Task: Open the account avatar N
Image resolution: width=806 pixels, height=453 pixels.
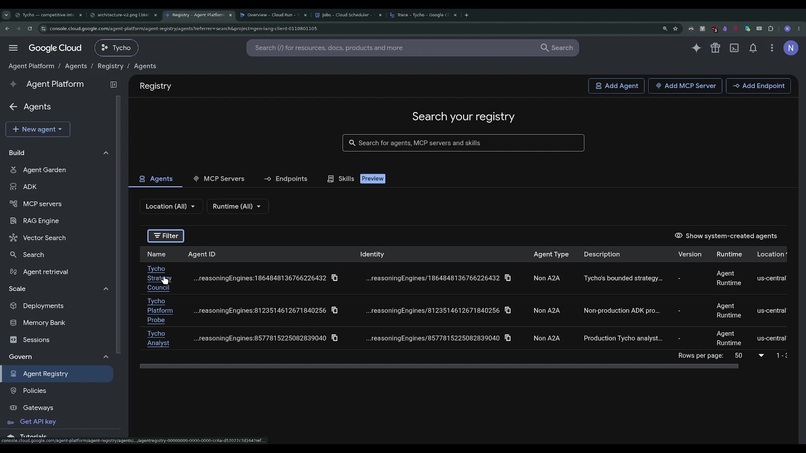Action: point(790,48)
